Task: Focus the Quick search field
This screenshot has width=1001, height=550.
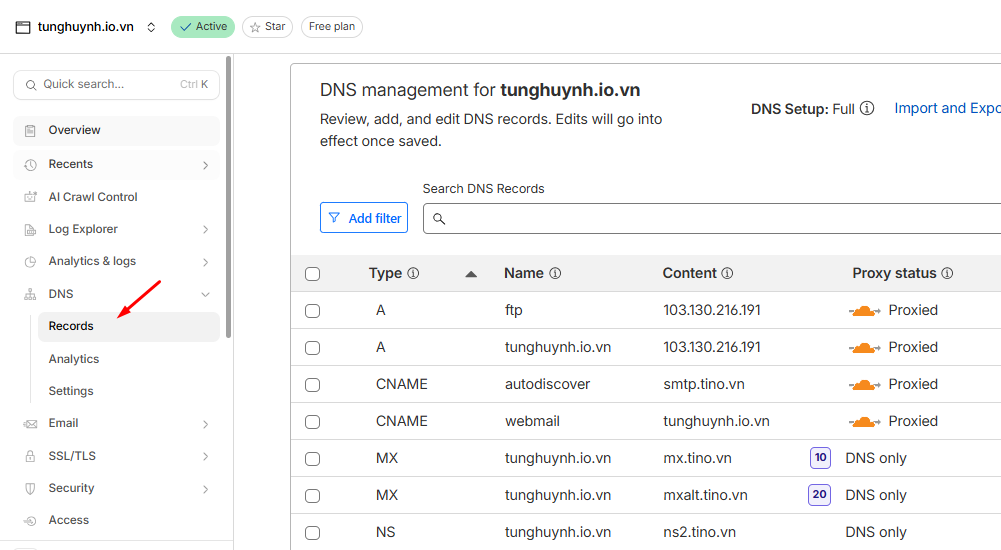Action: coord(116,85)
